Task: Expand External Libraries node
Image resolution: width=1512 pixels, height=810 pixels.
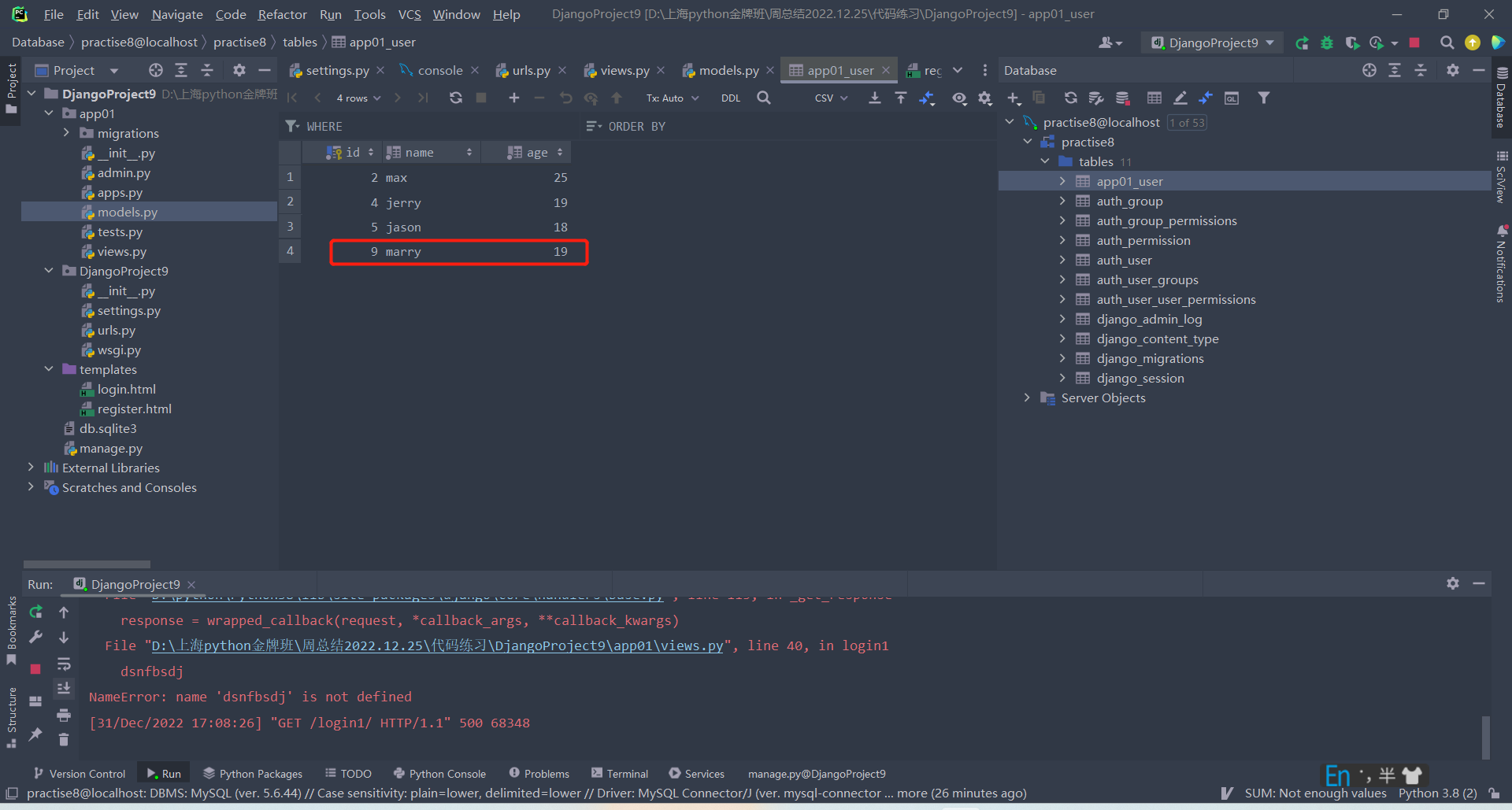Action: [x=31, y=468]
